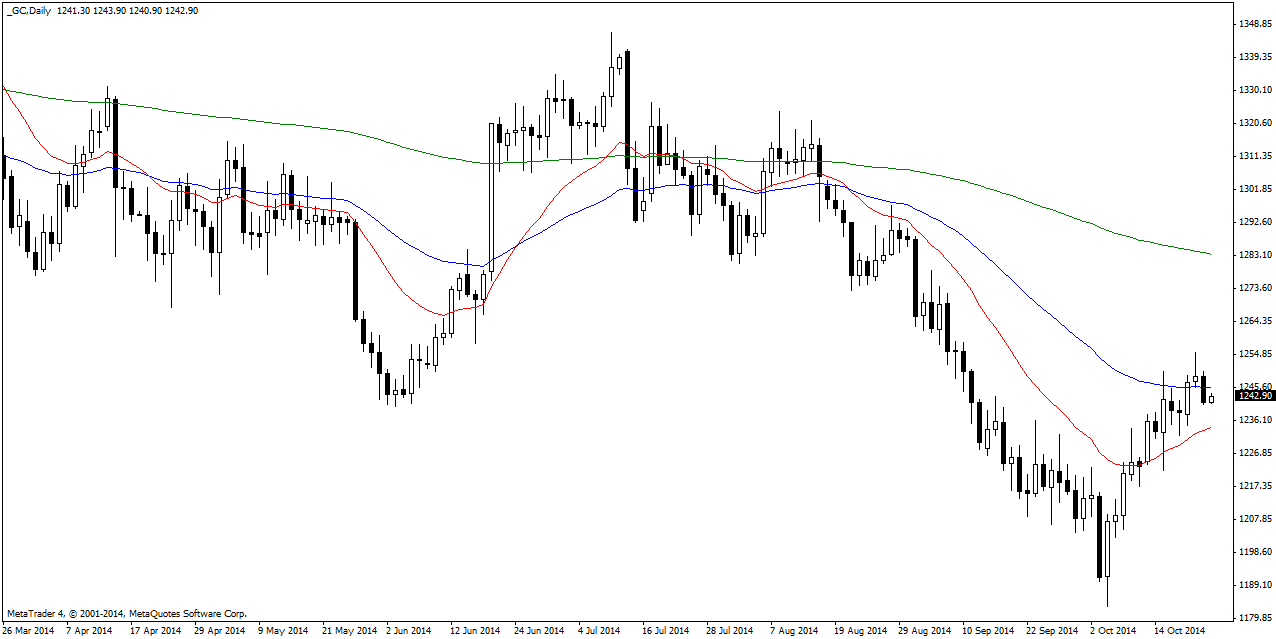
Task: Click the 1179.85 price axis label
Action: pos(1254,617)
